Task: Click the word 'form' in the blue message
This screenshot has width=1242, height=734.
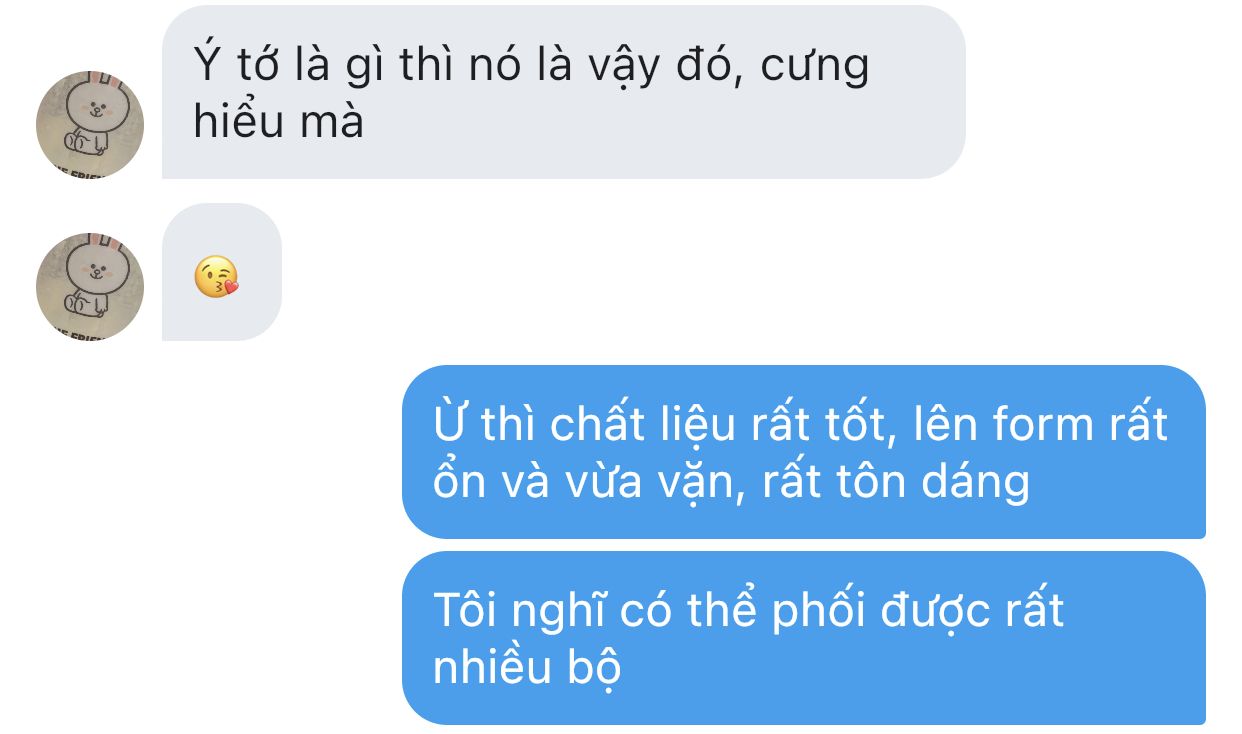Action: [1029, 424]
